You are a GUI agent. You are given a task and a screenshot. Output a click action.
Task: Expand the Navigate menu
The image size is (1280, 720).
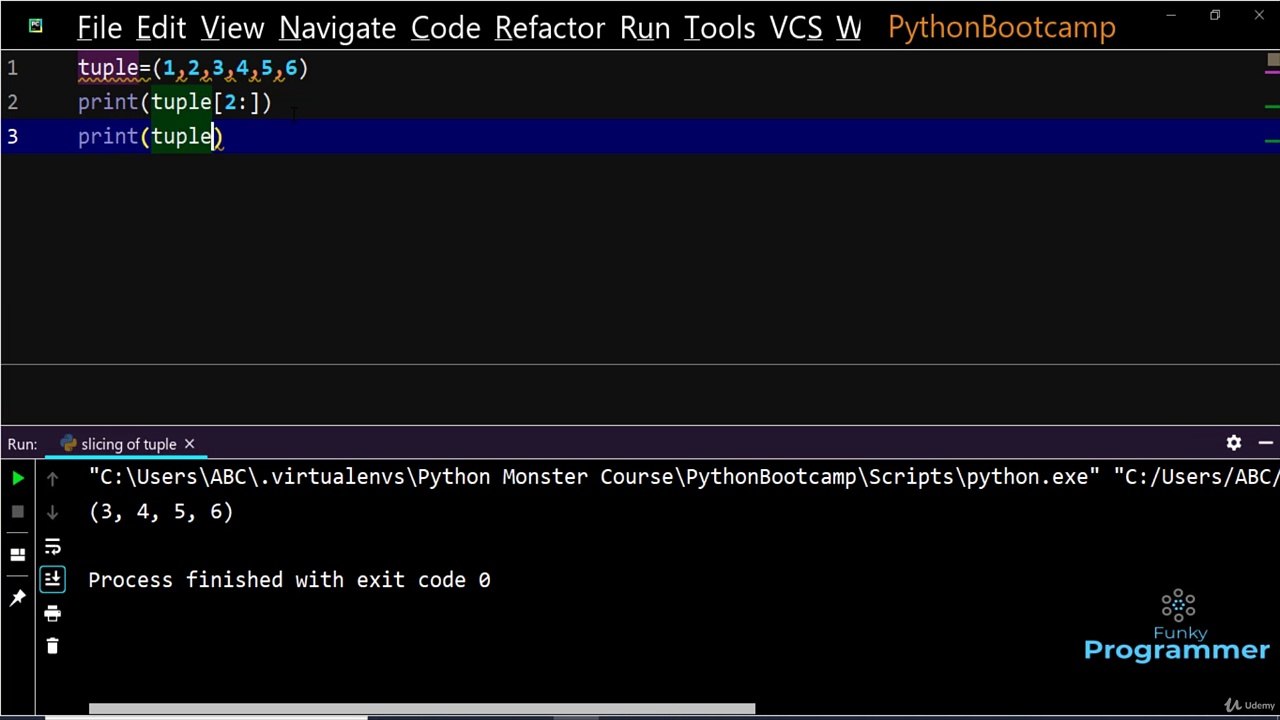pyautogui.click(x=337, y=28)
